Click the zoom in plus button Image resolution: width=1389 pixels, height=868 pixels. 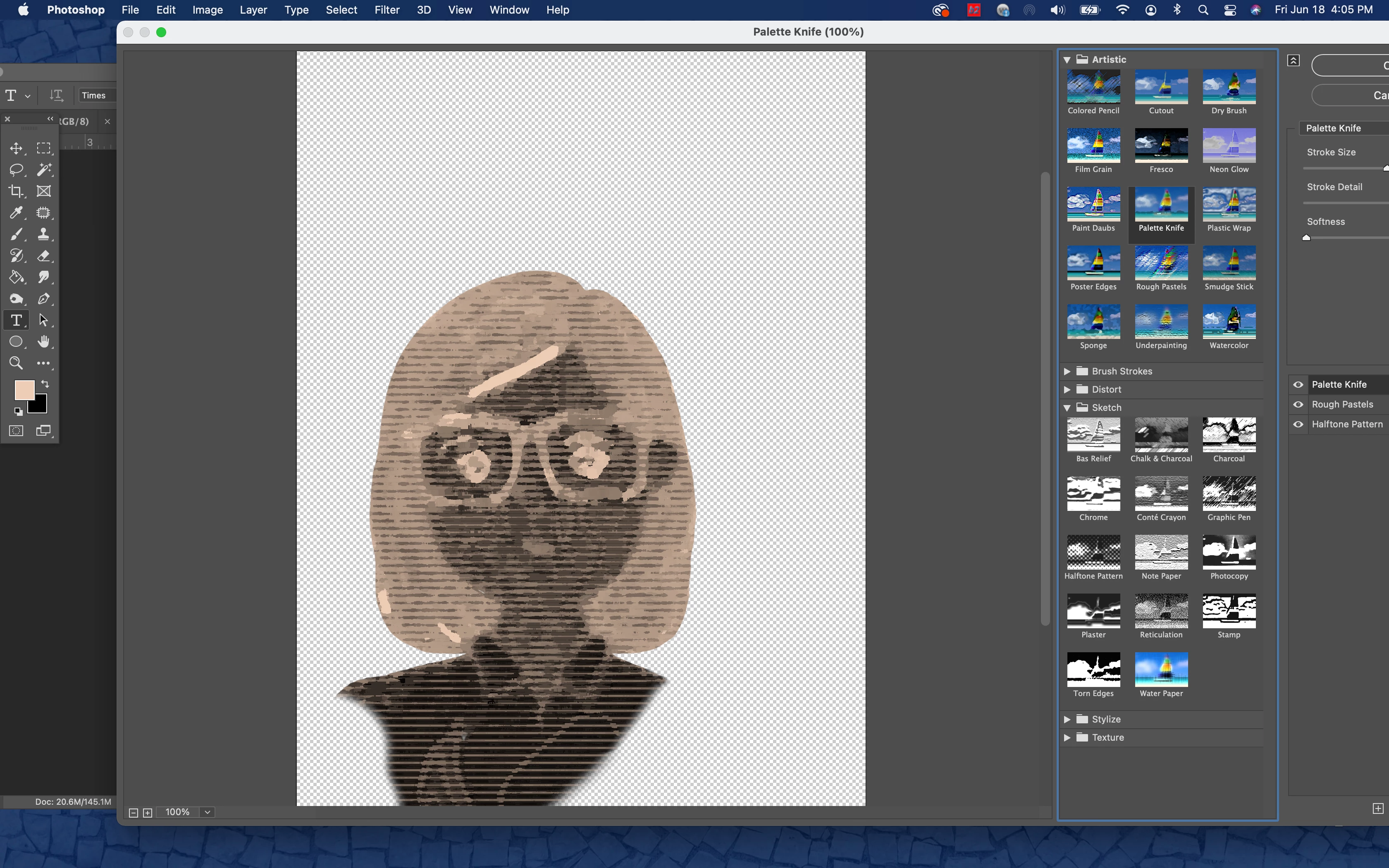coord(148,813)
